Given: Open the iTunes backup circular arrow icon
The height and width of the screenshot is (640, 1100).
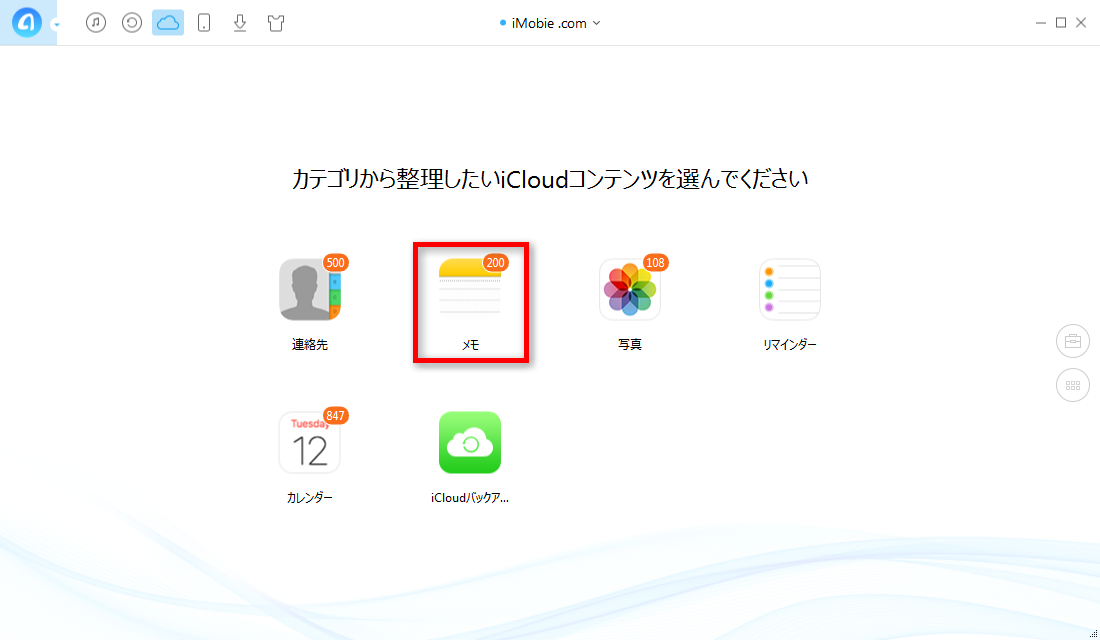Looking at the screenshot, I should click(x=132, y=22).
